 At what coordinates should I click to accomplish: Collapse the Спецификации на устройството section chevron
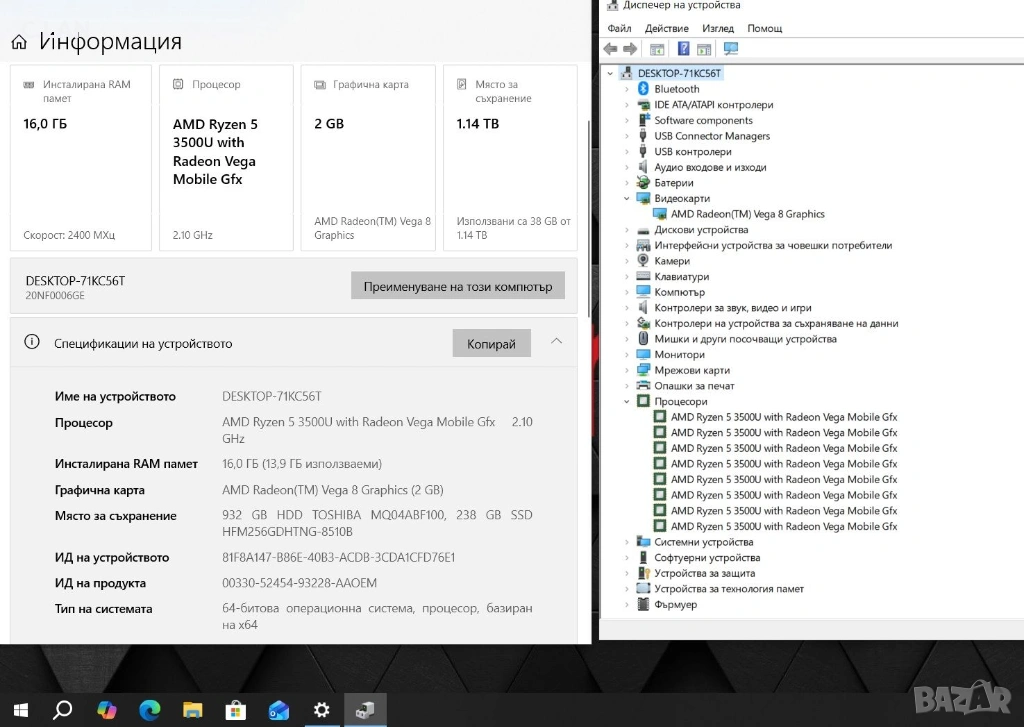coord(556,342)
